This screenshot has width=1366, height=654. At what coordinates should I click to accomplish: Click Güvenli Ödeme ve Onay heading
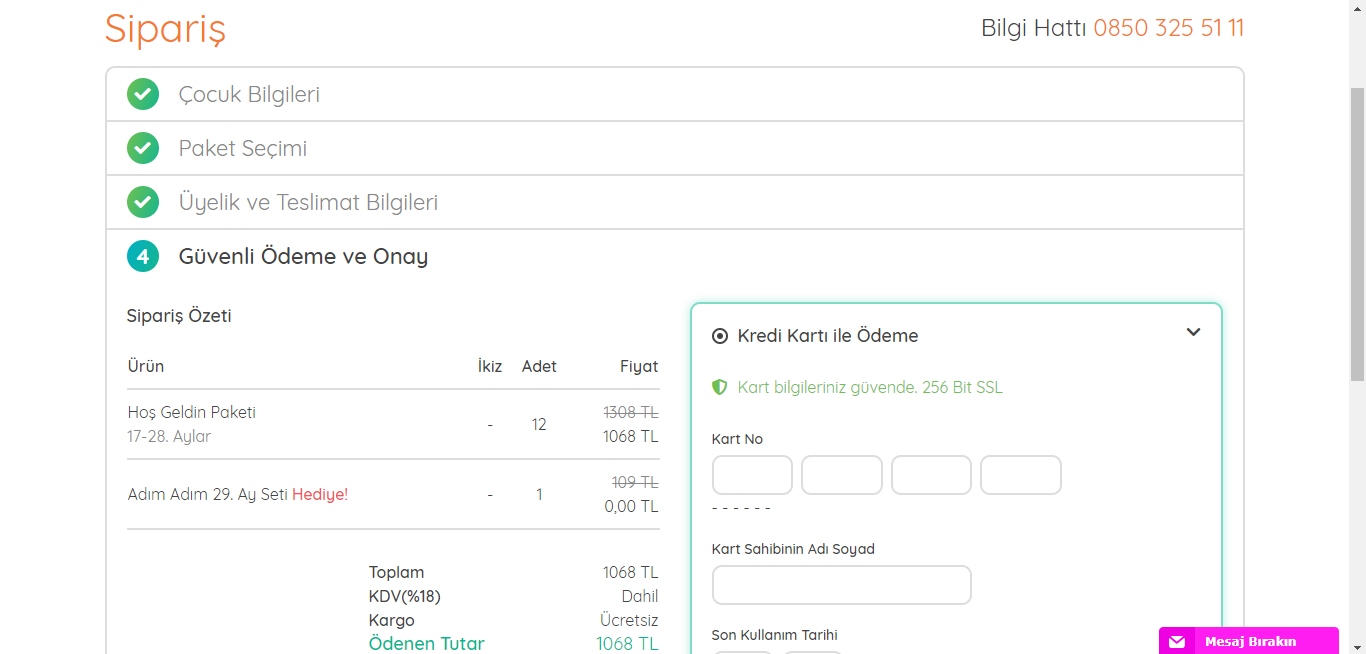(x=303, y=257)
